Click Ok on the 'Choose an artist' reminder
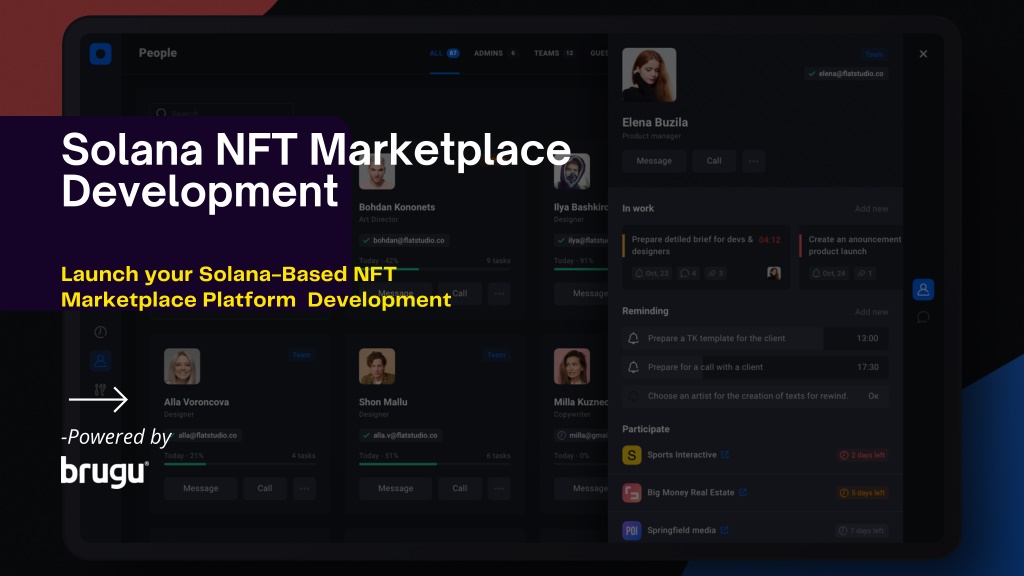Screen dimensions: 1024x576 (873, 396)
